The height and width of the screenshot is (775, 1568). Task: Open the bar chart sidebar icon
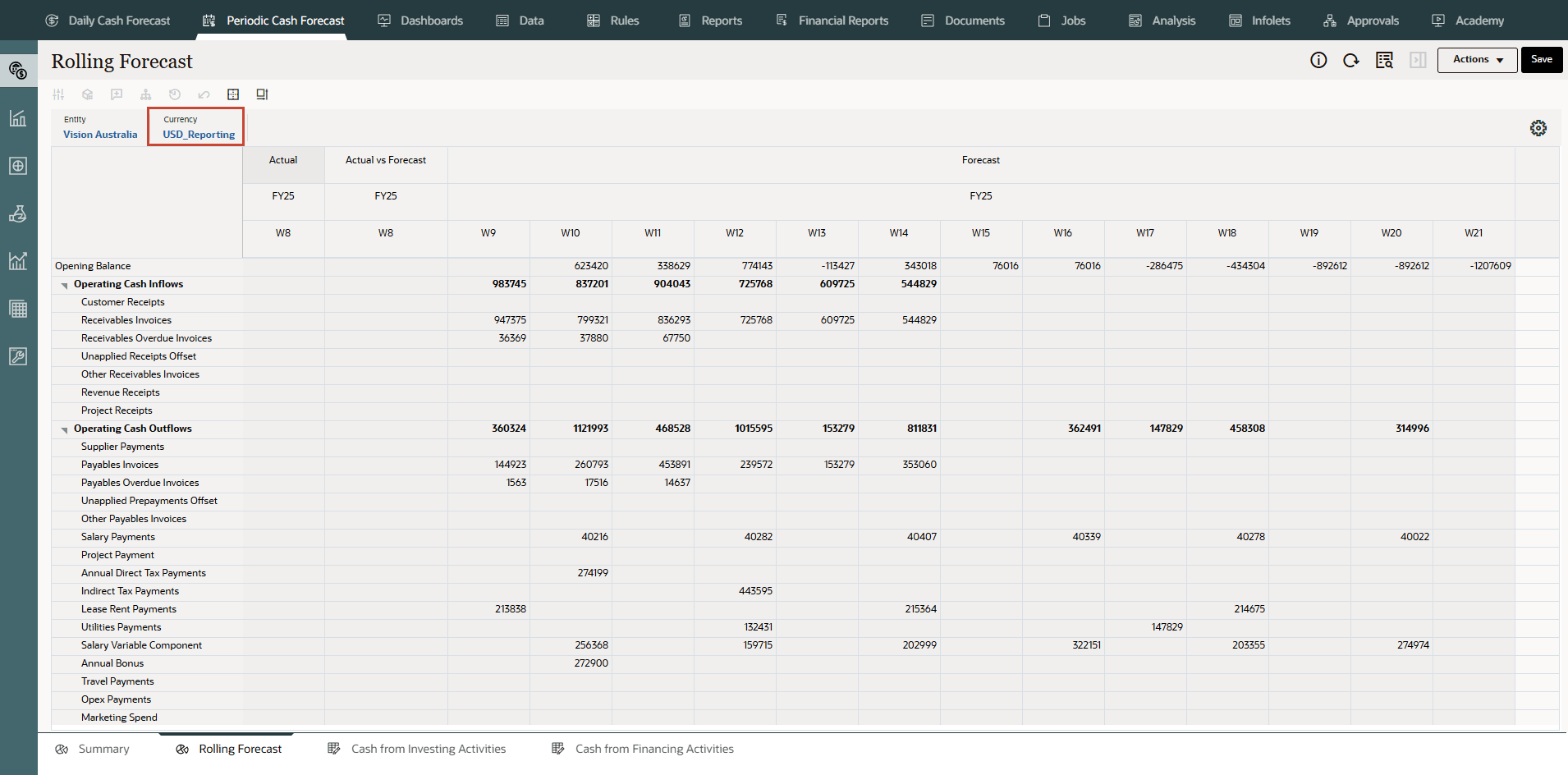pyautogui.click(x=18, y=118)
